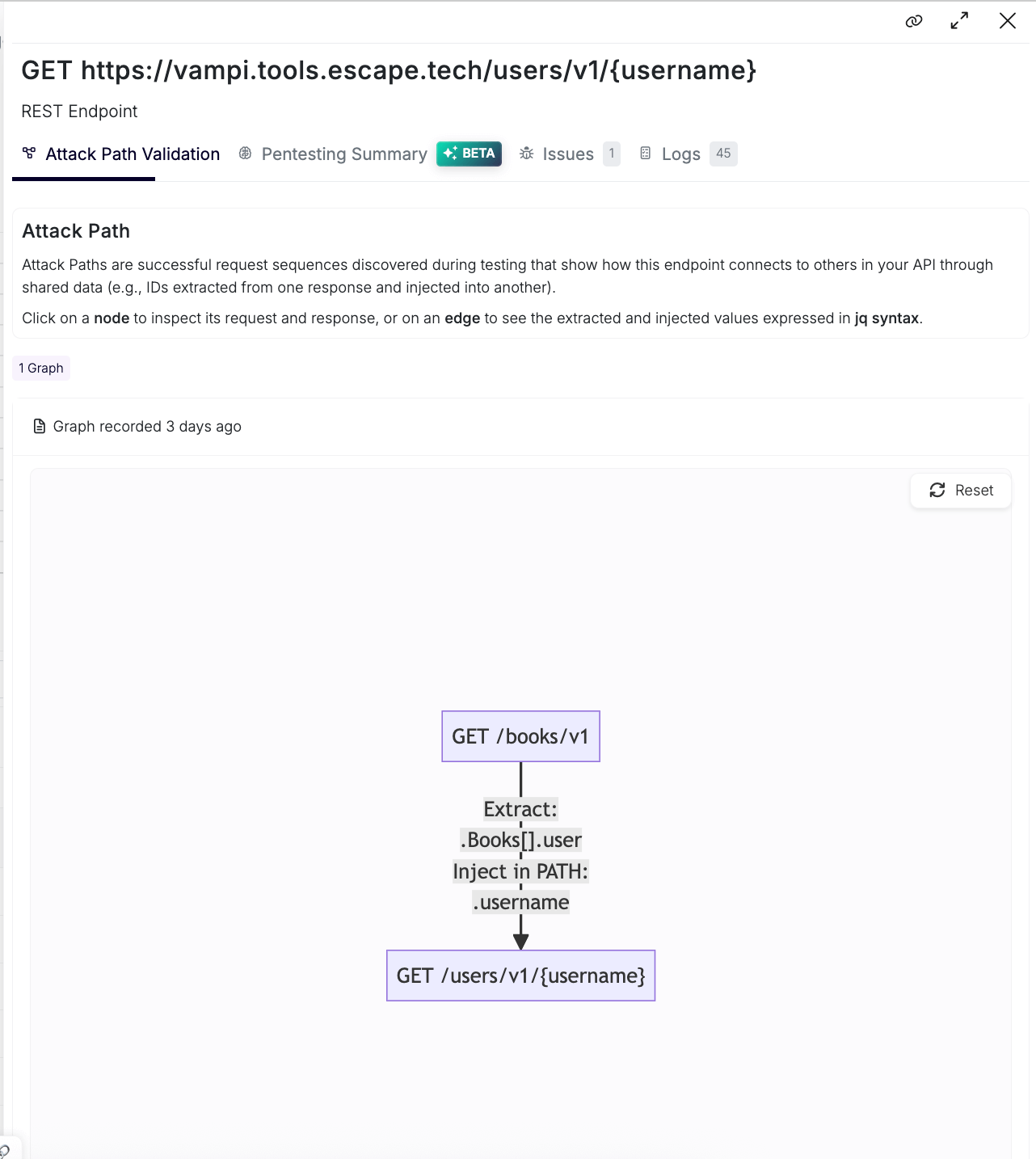Click the graph recorded file icon

(x=39, y=427)
